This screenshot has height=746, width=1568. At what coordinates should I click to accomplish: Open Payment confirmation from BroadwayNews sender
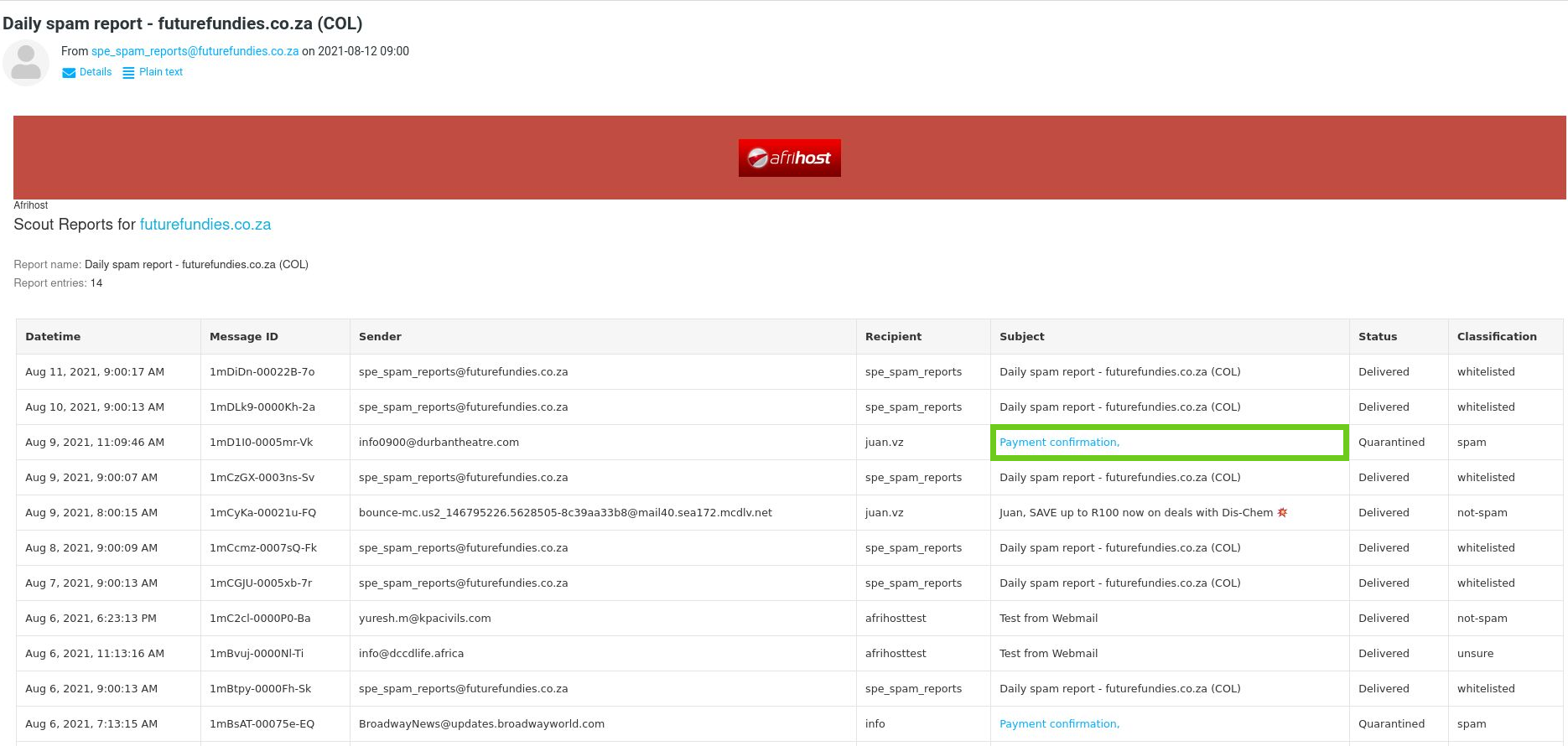tap(1059, 724)
